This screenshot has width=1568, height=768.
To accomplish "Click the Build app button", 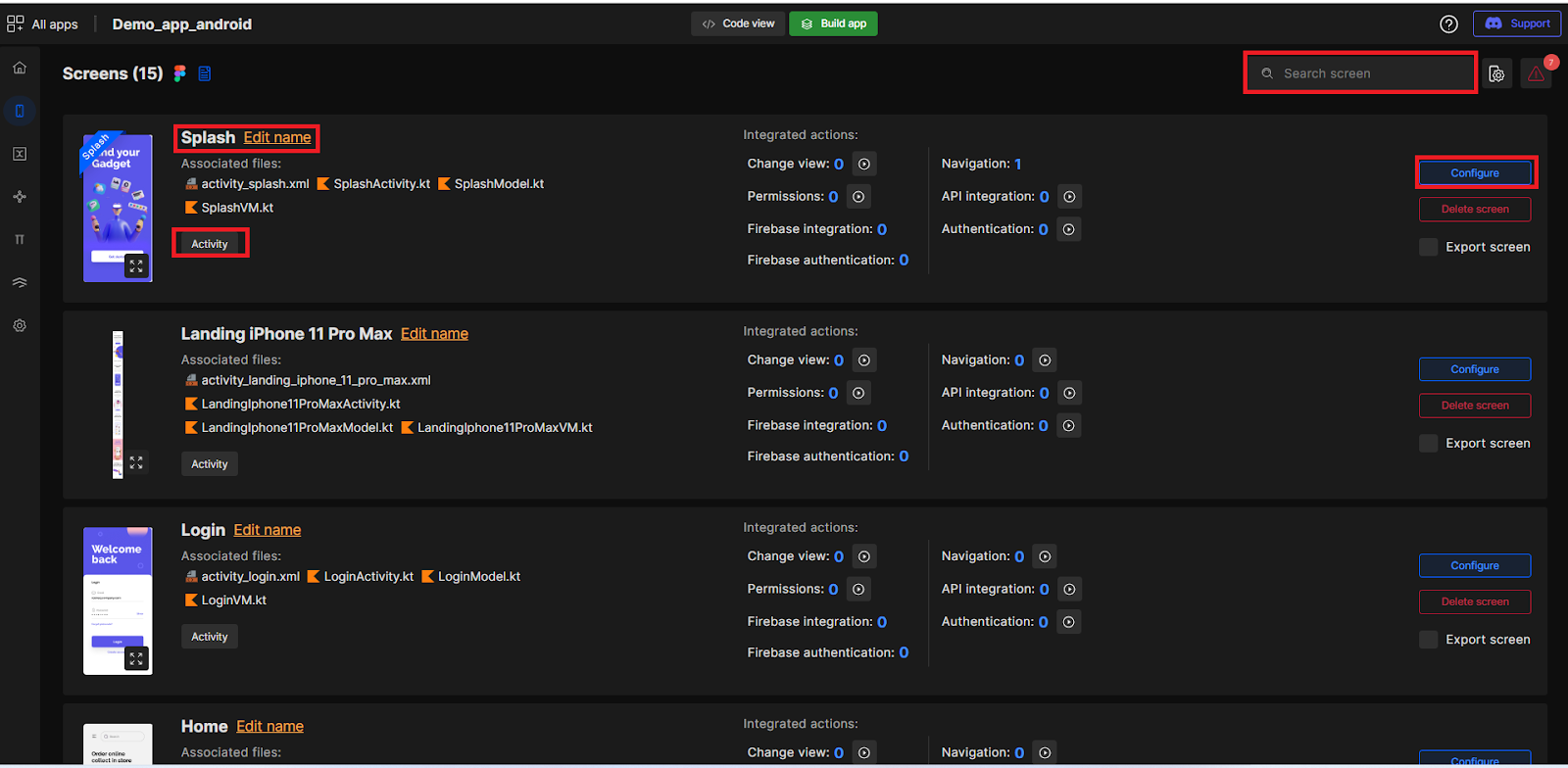I will coord(833,24).
